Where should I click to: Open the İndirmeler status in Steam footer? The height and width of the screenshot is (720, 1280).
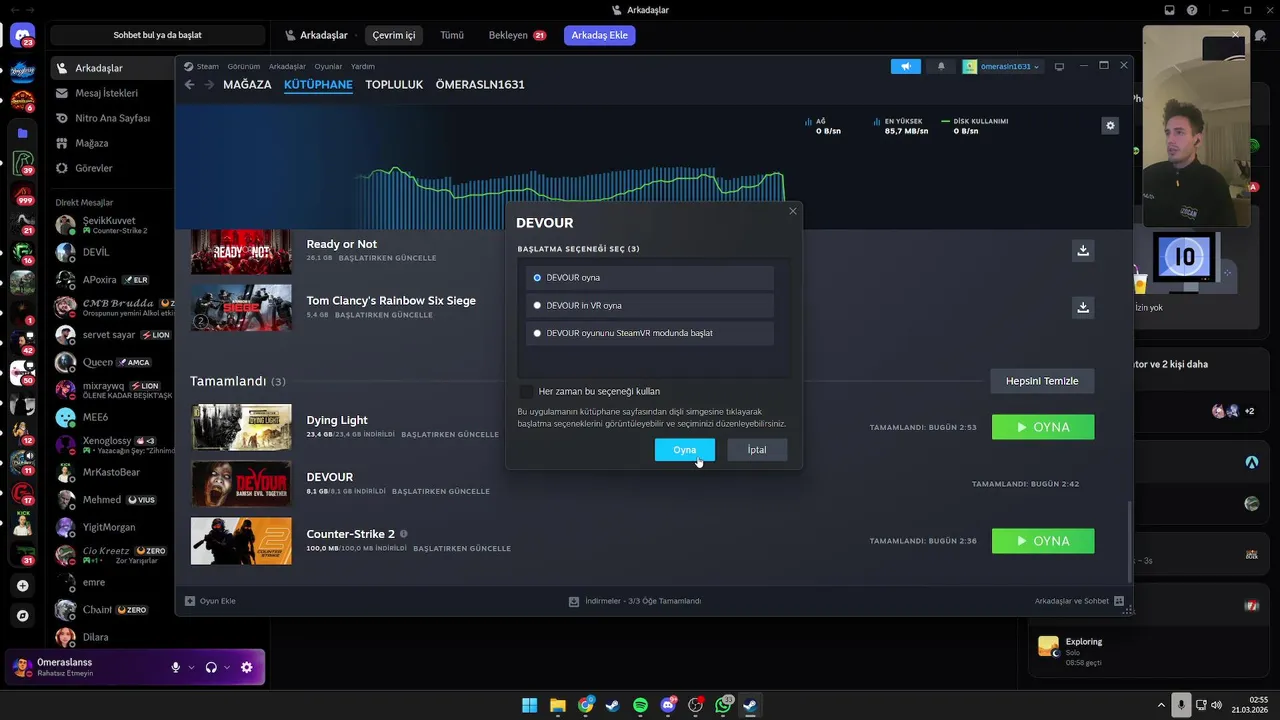[x=635, y=601]
